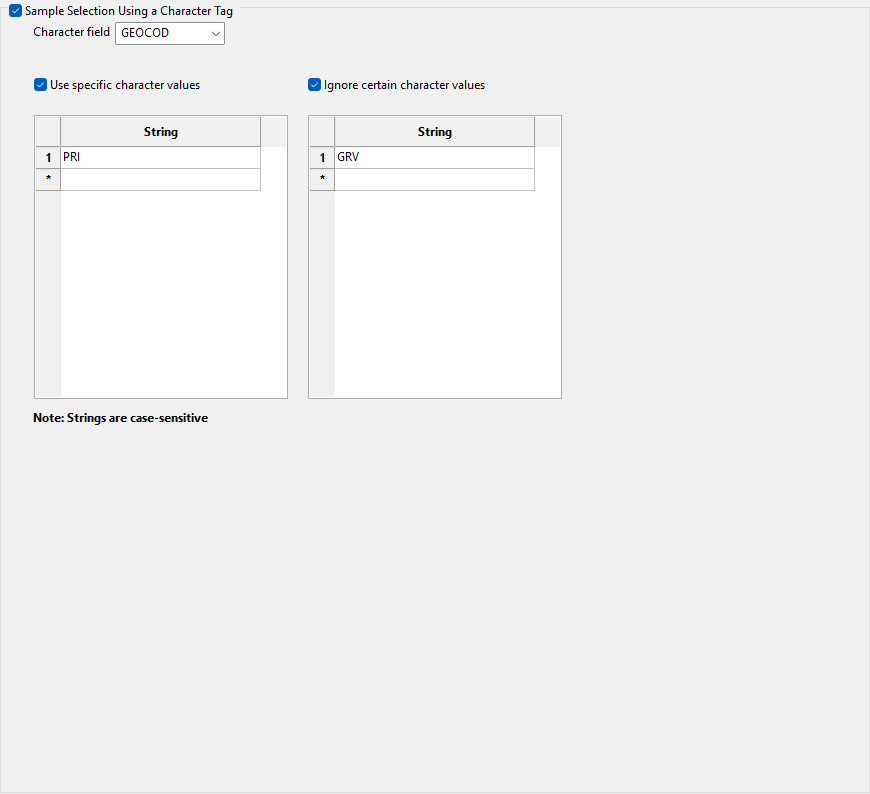
Task: Select row header 1 beside GRV
Action: coord(322,158)
